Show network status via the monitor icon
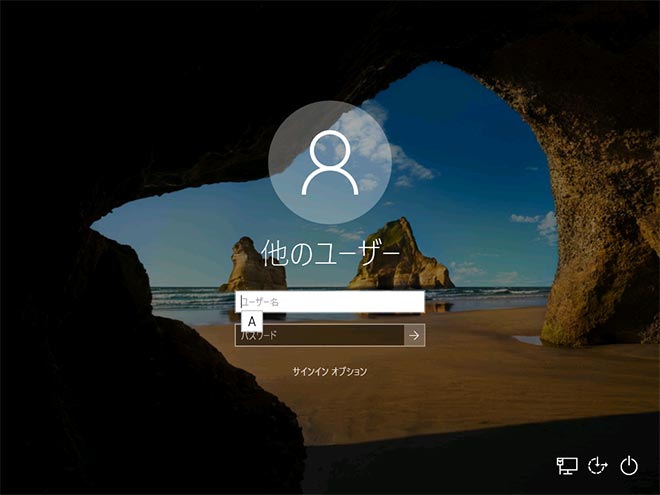The image size is (660, 495). click(567, 465)
